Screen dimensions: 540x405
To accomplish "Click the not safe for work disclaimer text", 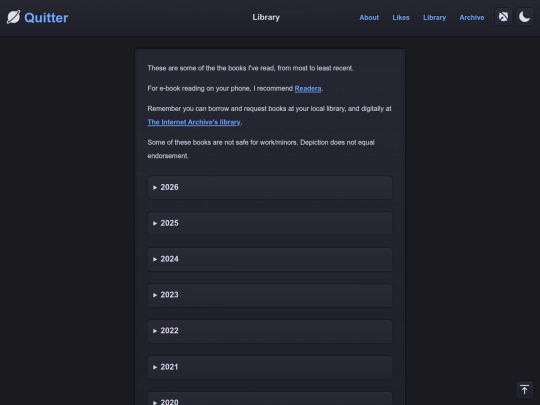I will [261, 149].
